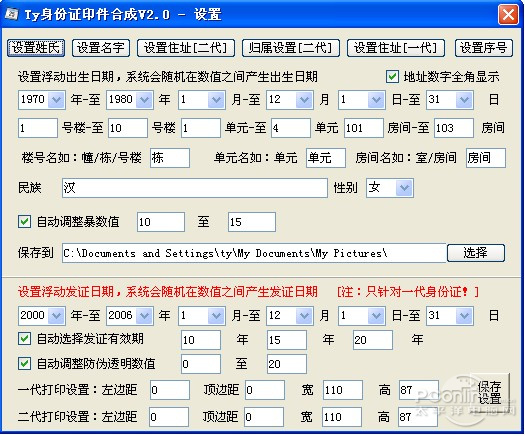Image resolution: width=525 pixels, height=436 pixels.
Task: Select the ending 单元 field containing 4
Action: coord(291,128)
